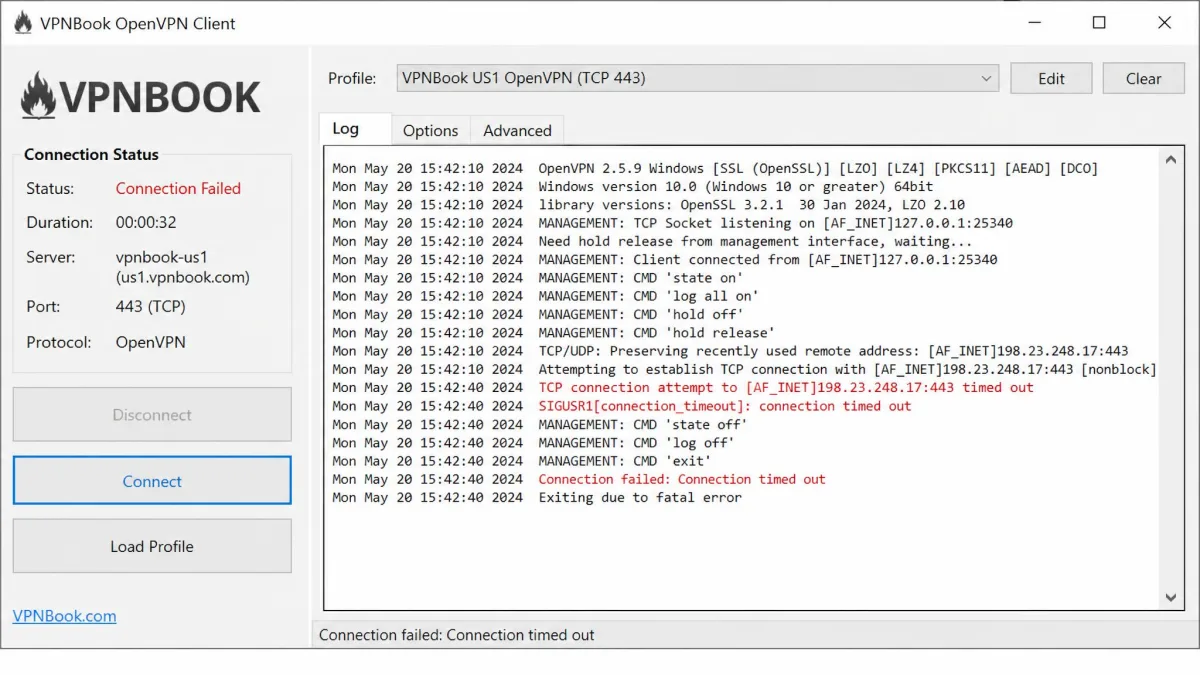
Task: Click the CMD 'log off' log line
Action: point(533,442)
